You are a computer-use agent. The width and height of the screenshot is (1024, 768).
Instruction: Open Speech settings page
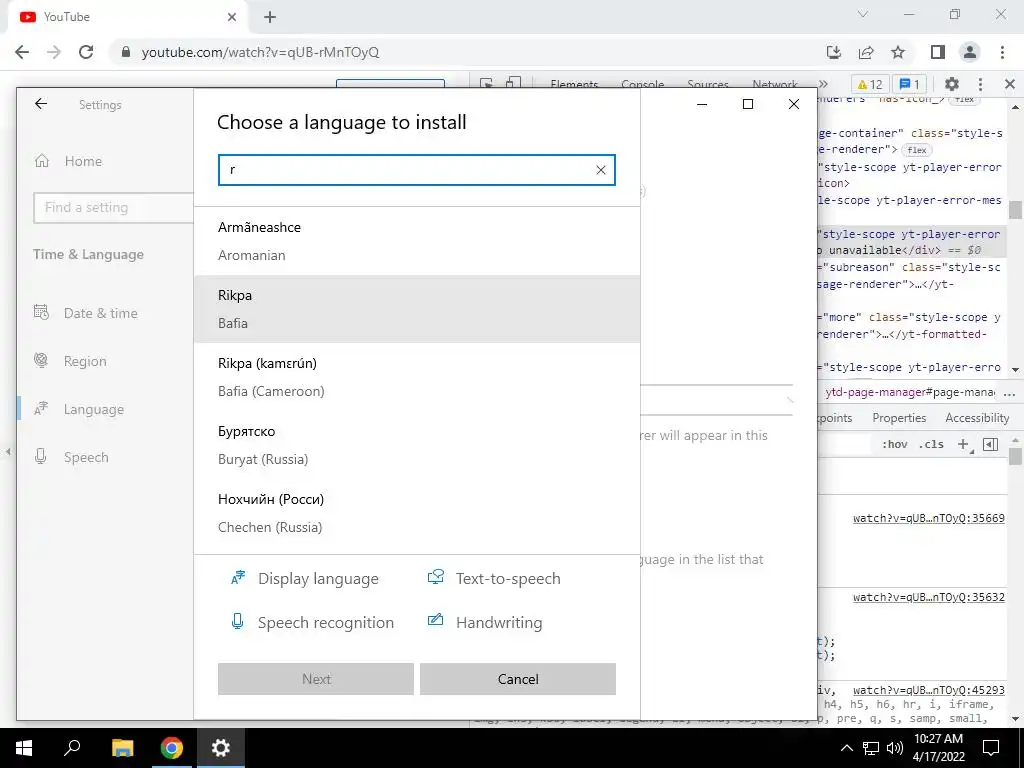[x=104, y=457]
